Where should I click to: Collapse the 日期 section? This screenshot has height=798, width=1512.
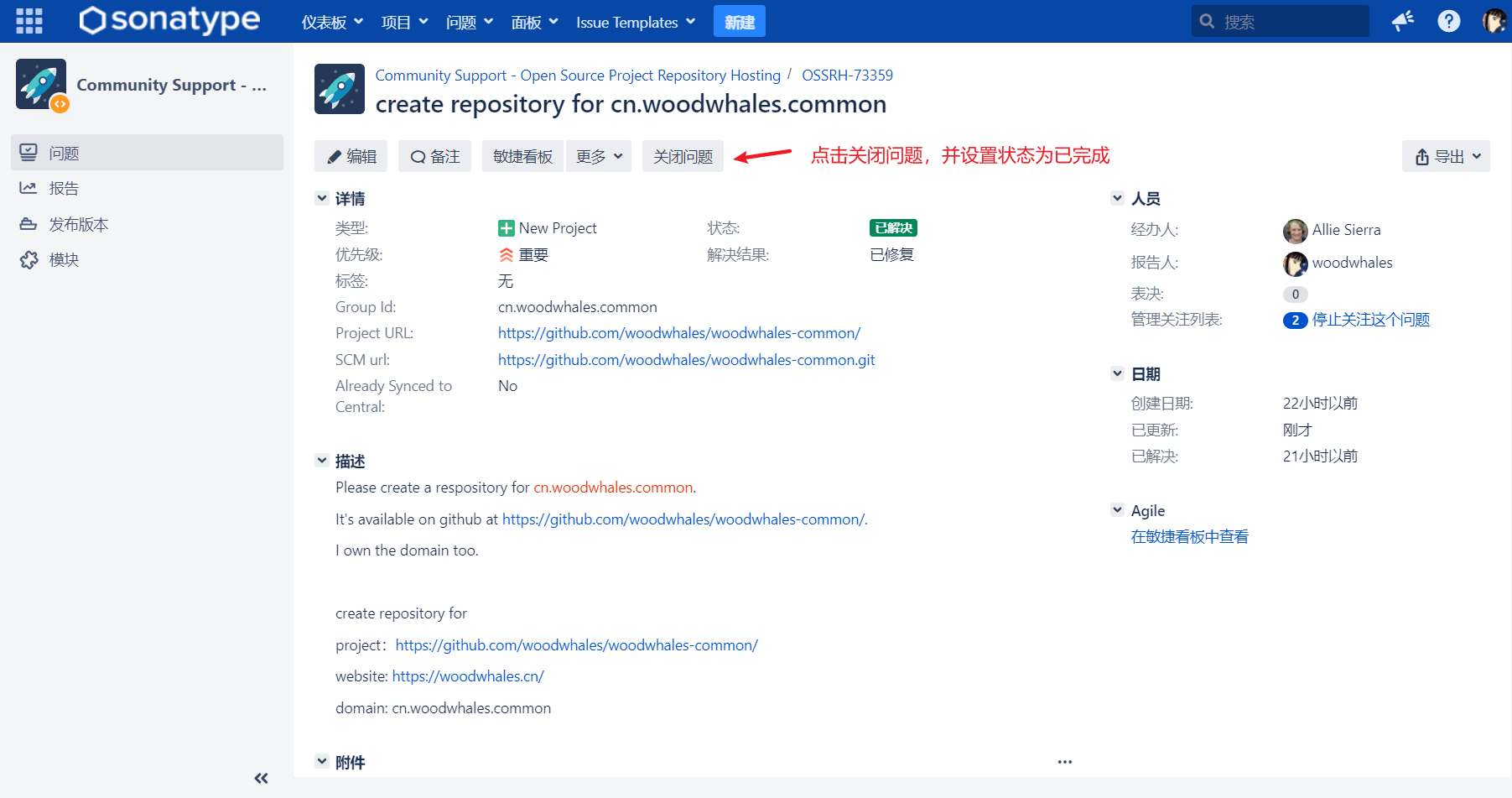point(1118,373)
